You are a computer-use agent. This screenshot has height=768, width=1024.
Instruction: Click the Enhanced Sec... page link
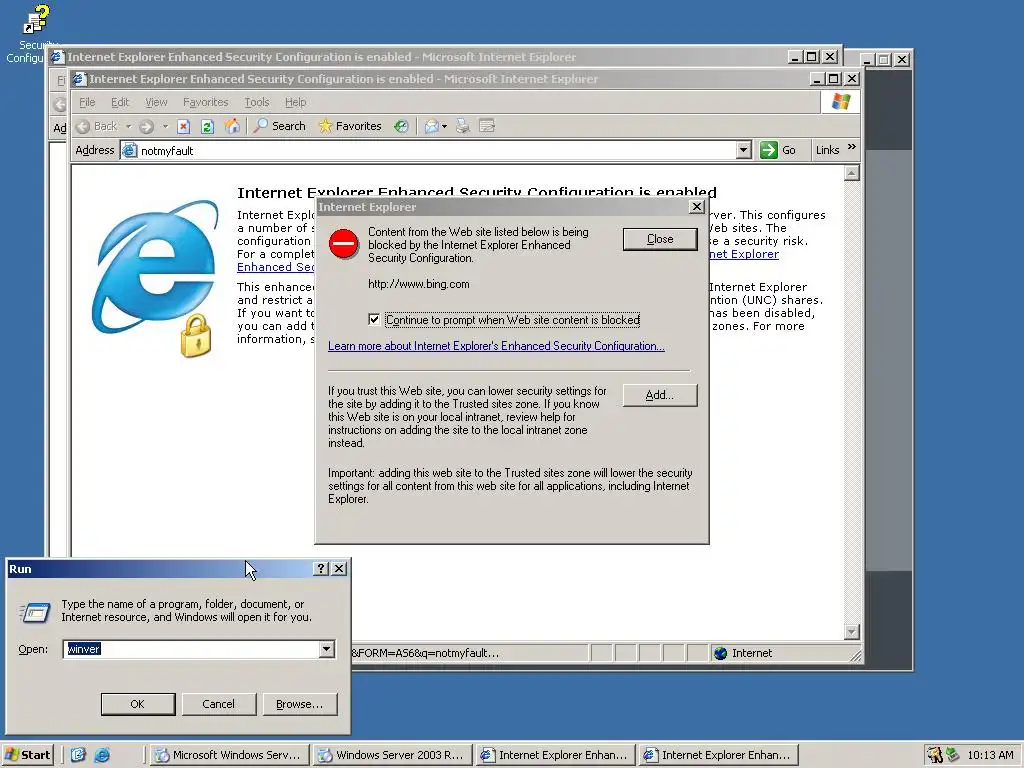coord(275,267)
